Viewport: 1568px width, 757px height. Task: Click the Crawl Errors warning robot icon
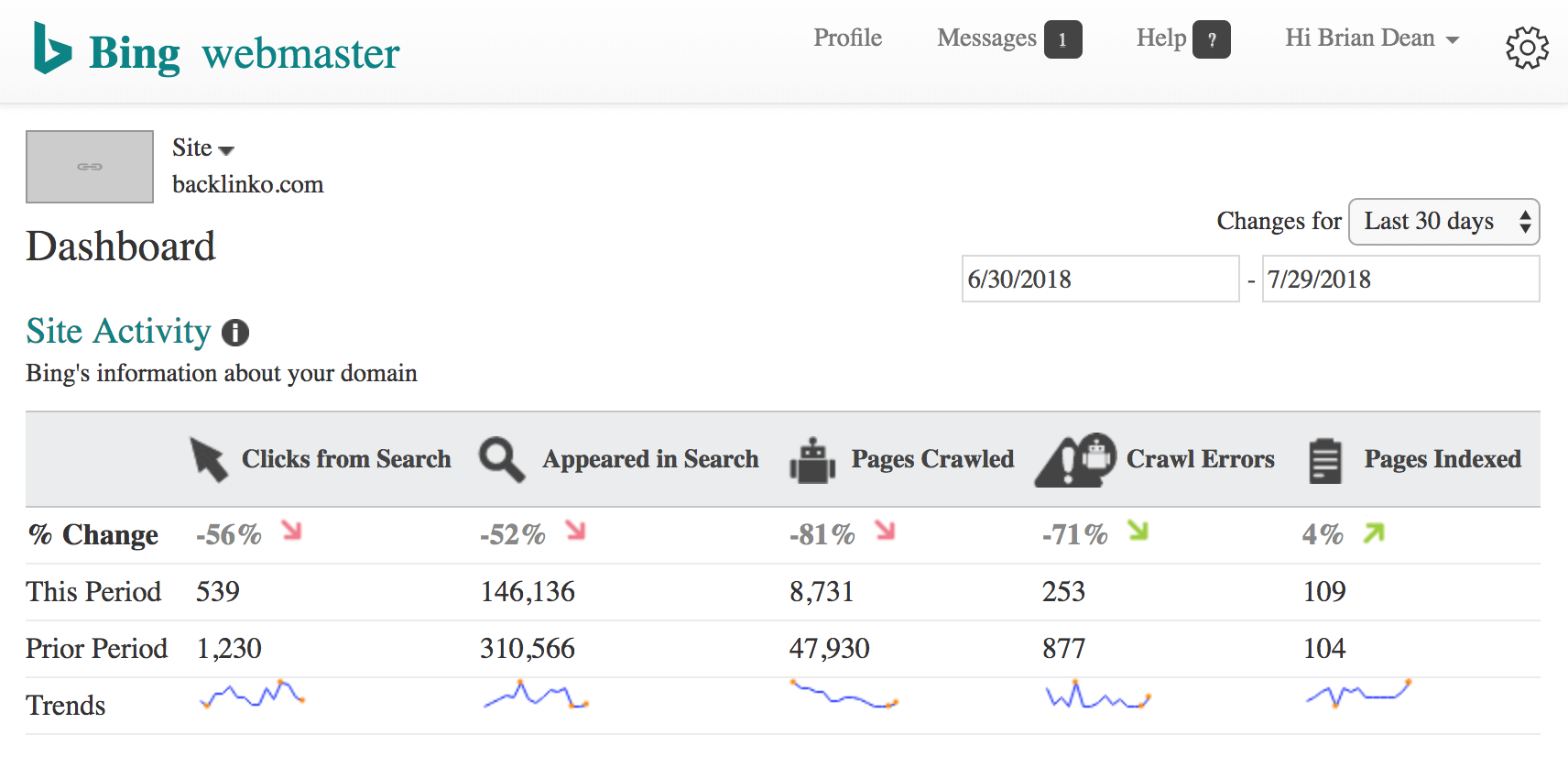(x=1075, y=460)
